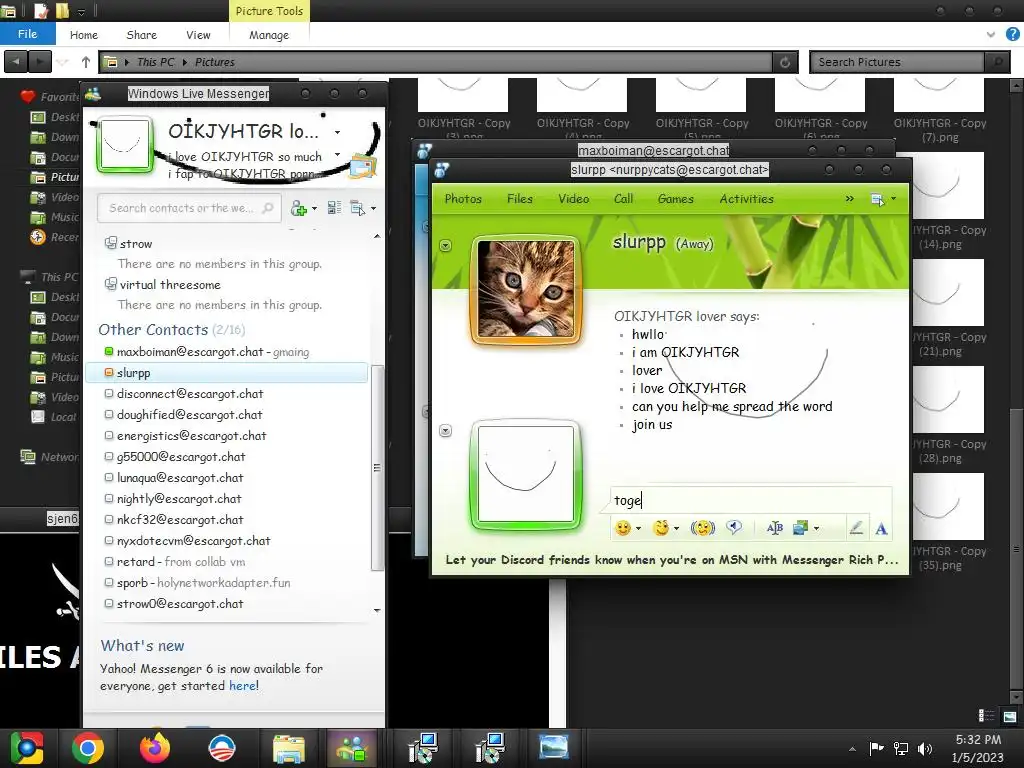Click the refresh button in Explorer address bar
1024x768 pixels.
click(785, 62)
